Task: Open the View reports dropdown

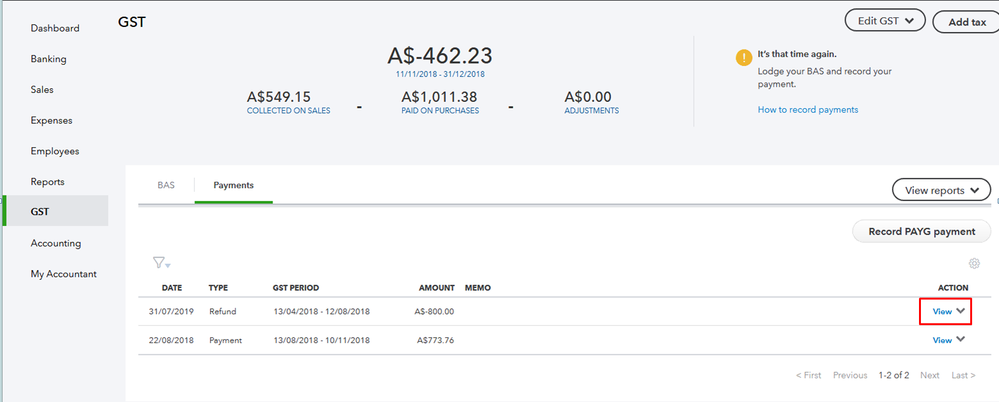Action: [940, 190]
